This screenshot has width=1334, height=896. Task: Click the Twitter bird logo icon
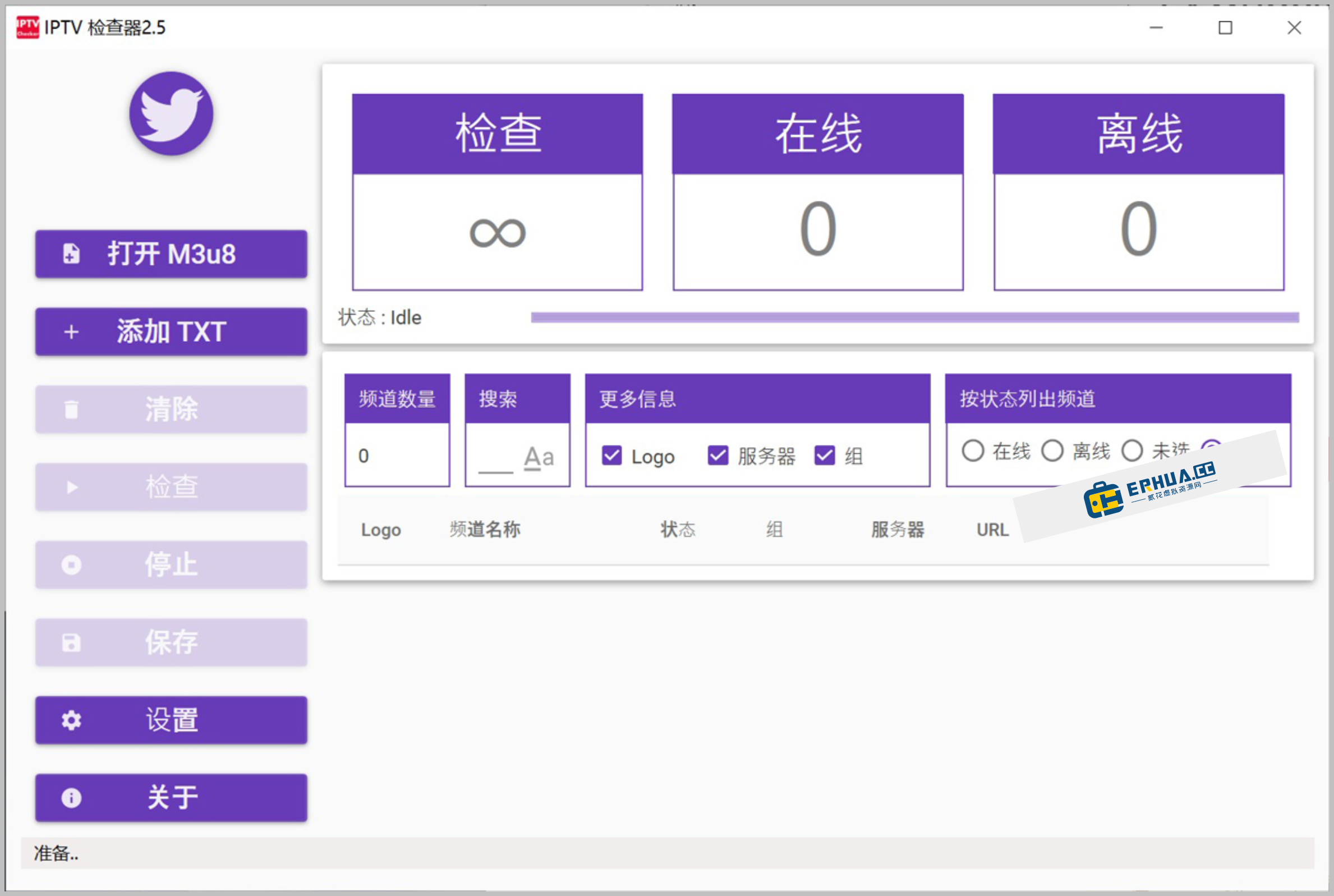point(171,113)
